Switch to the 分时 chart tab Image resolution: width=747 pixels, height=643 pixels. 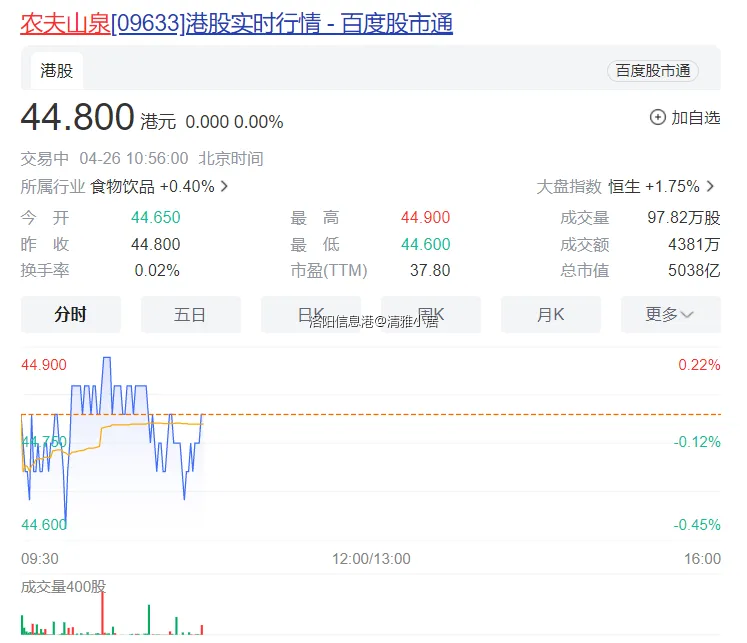pos(71,314)
